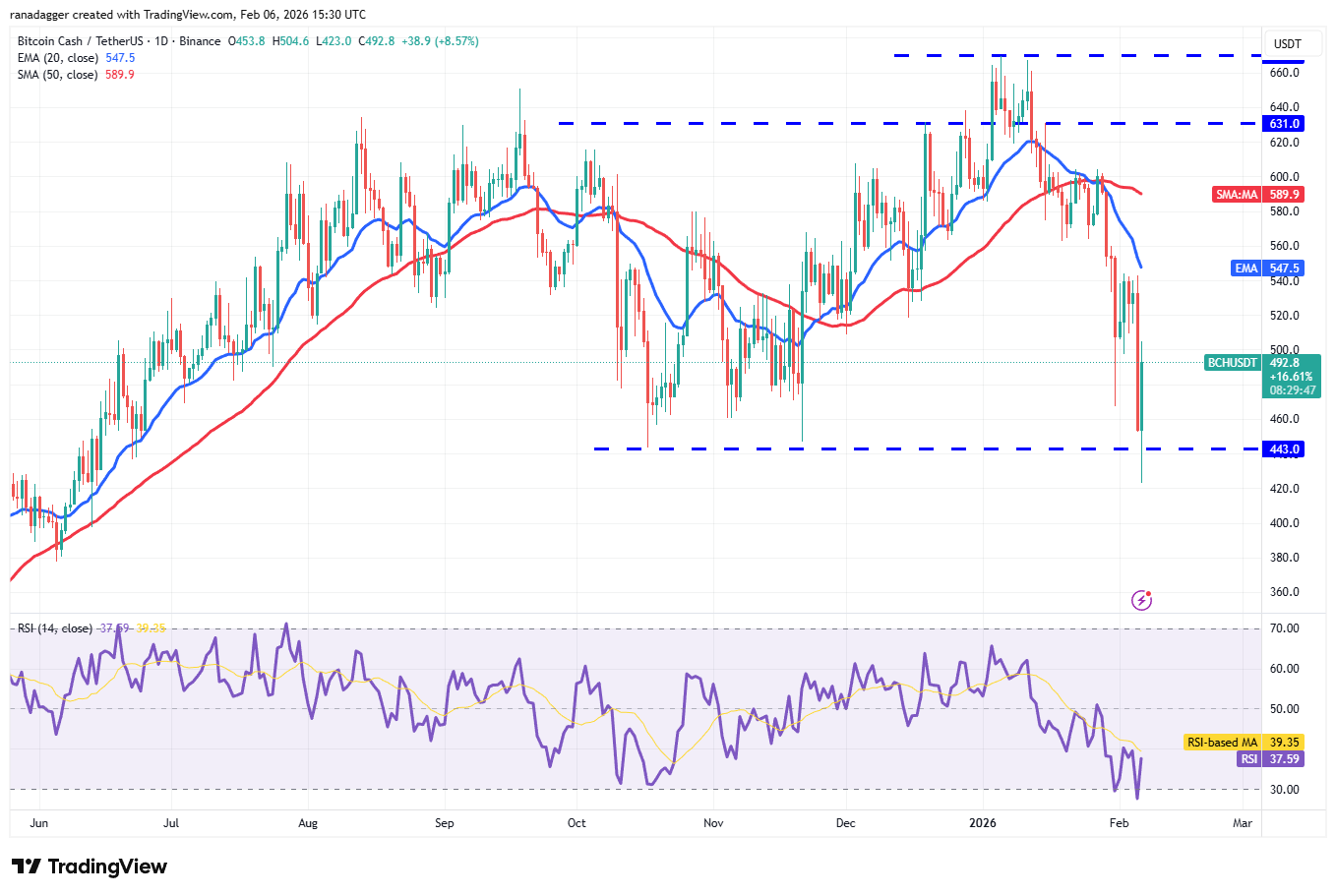Screen dimensions: 1336x896
Task: Click the Feb label on time axis
Action: (x=1119, y=823)
